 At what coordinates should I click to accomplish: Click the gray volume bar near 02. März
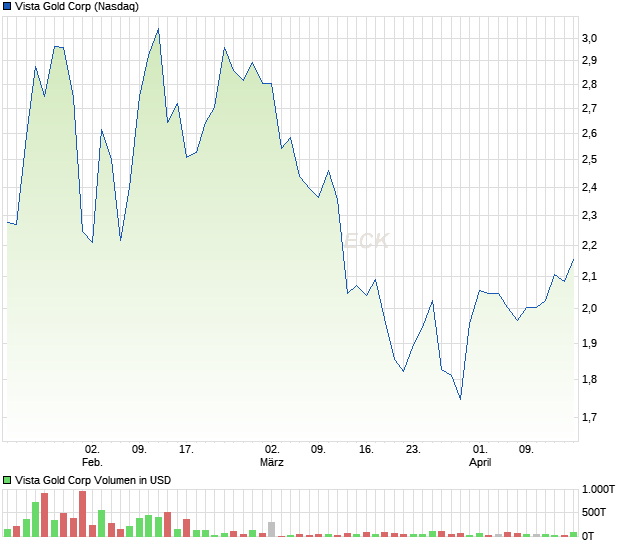pos(271,529)
